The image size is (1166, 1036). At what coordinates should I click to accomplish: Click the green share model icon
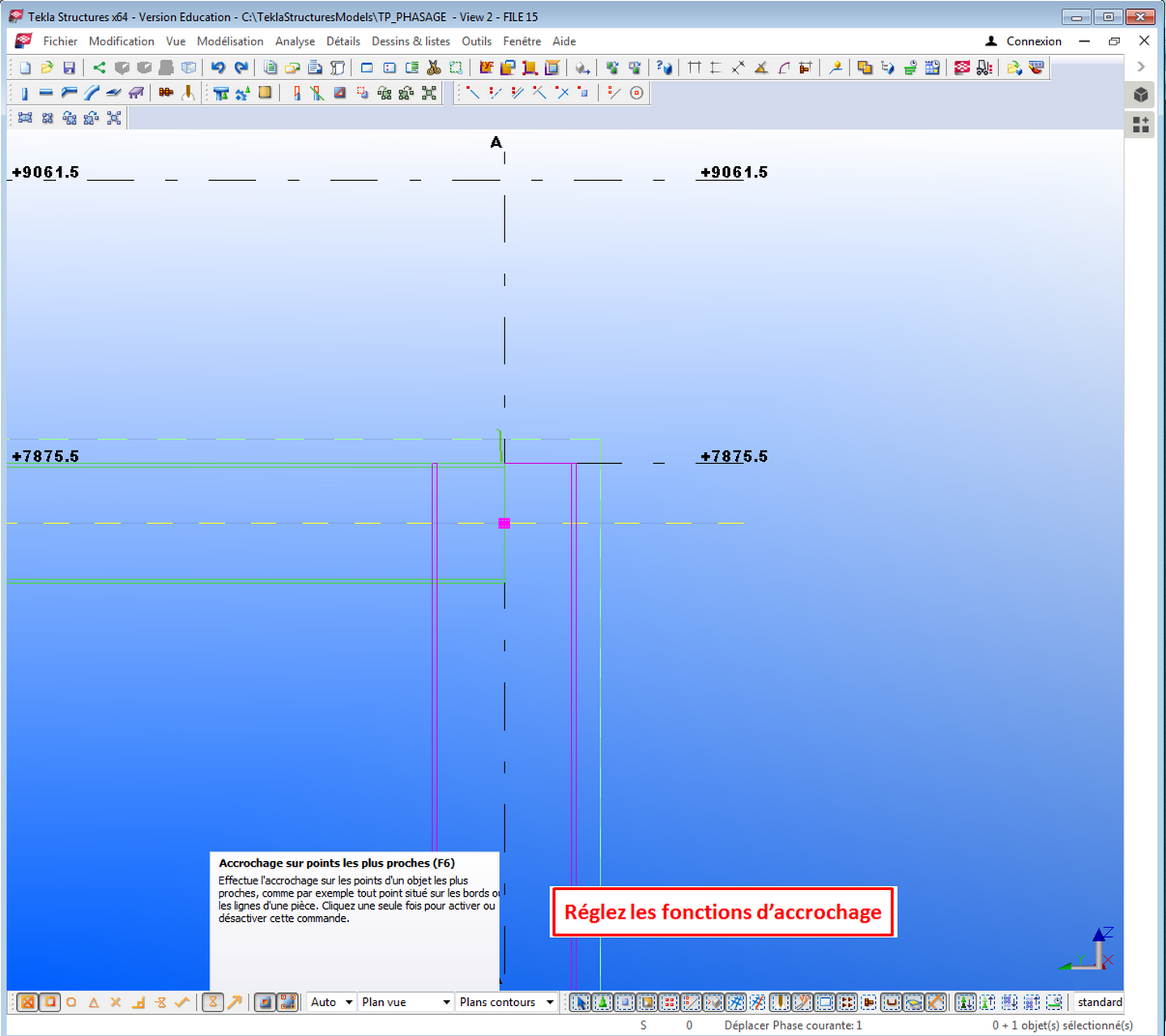pos(99,68)
